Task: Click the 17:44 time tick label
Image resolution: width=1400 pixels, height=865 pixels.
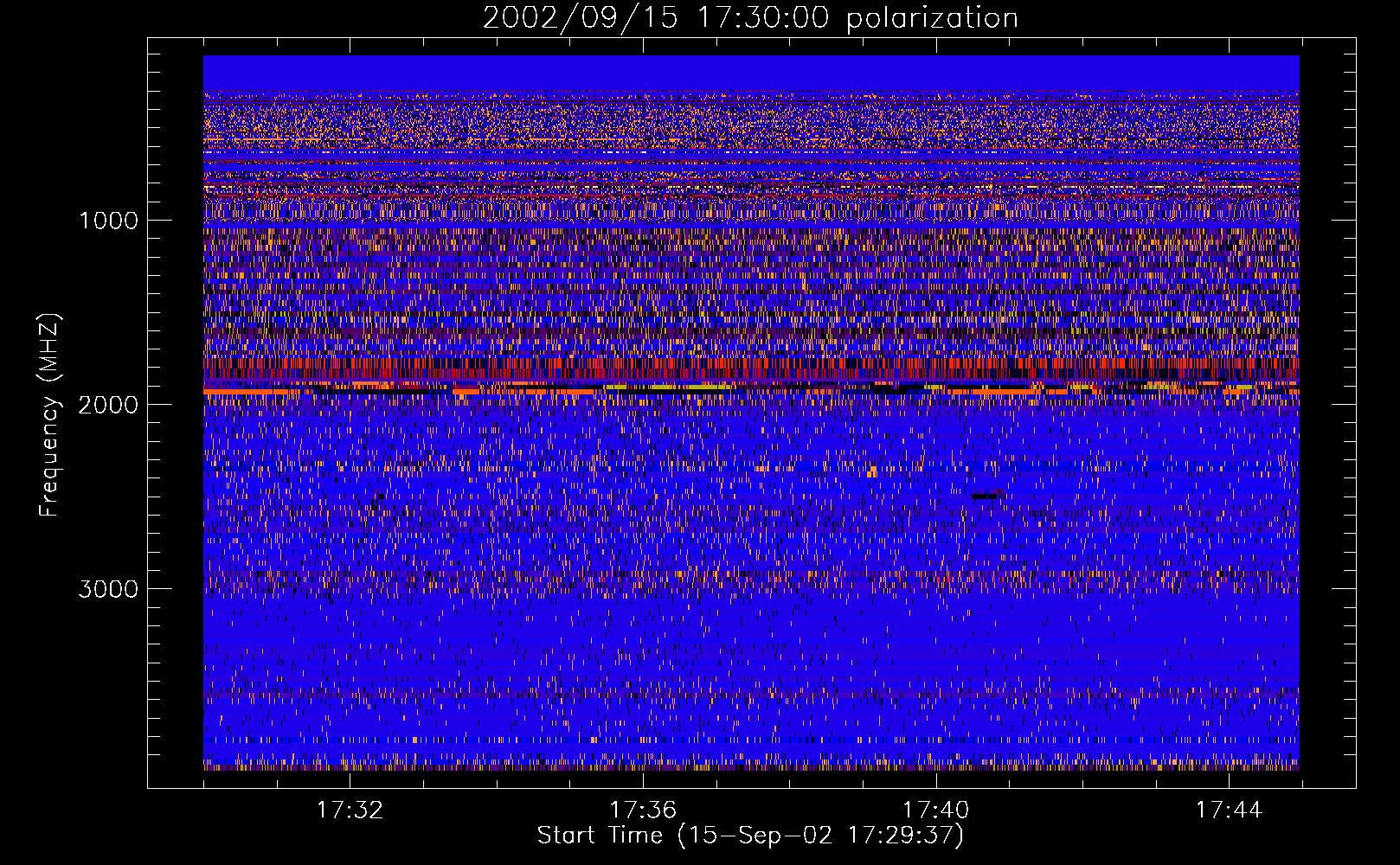Action: tap(1230, 811)
